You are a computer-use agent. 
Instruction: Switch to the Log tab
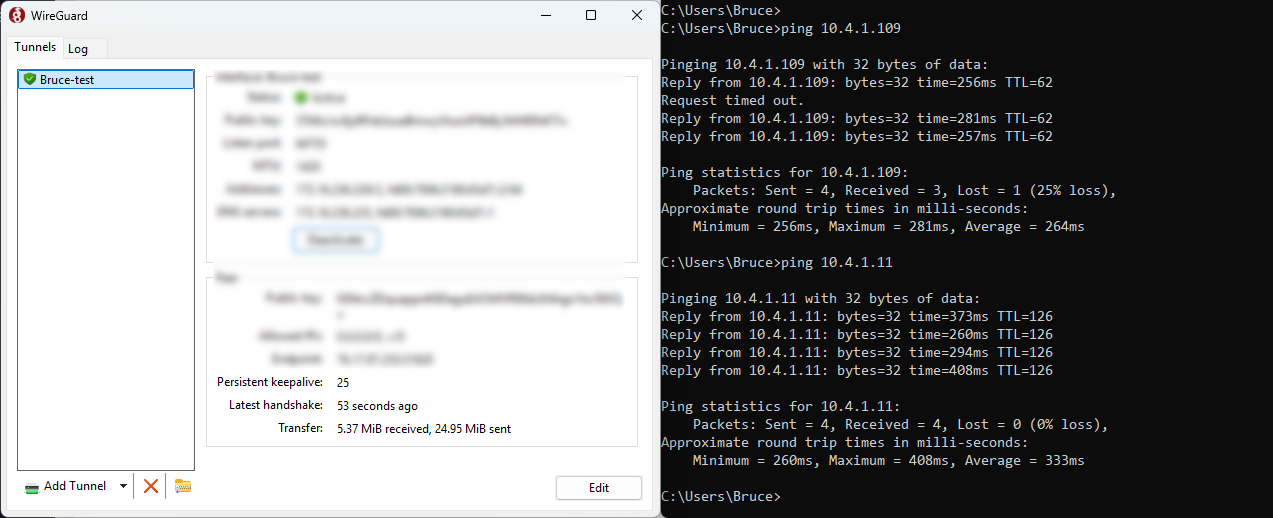click(78, 49)
